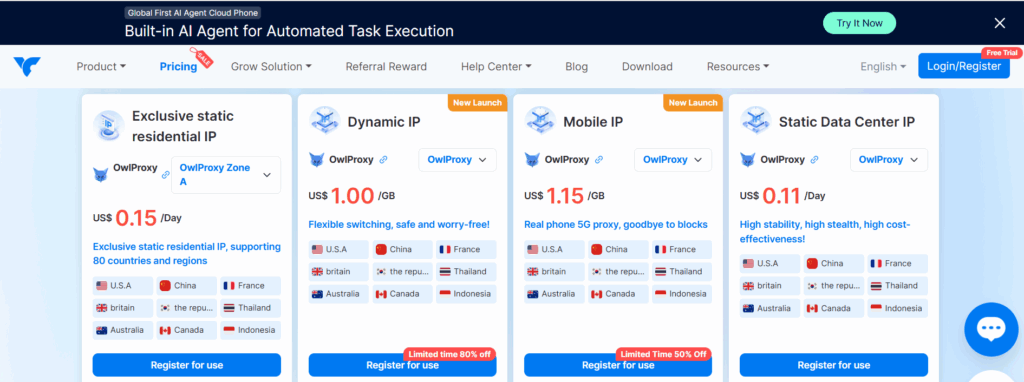Expand the Grow Solution menu
Image resolution: width=1024 pixels, height=382 pixels.
tap(271, 67)
